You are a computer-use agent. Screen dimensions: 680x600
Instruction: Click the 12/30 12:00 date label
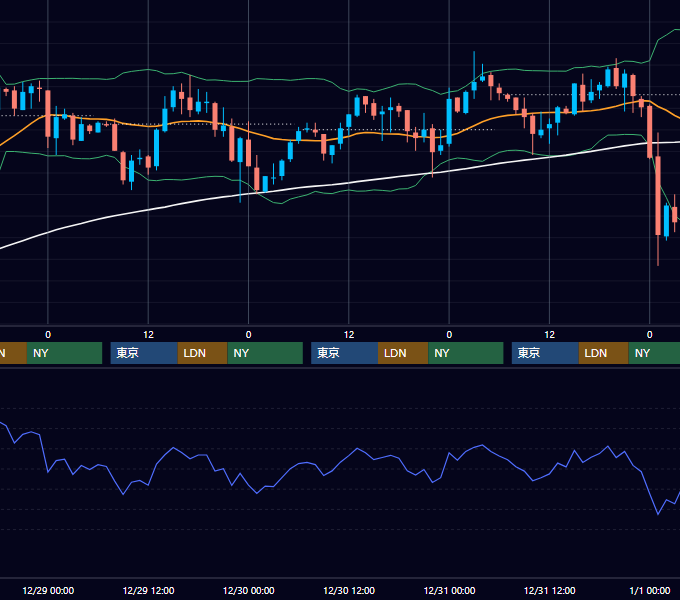tap(349, 590)
